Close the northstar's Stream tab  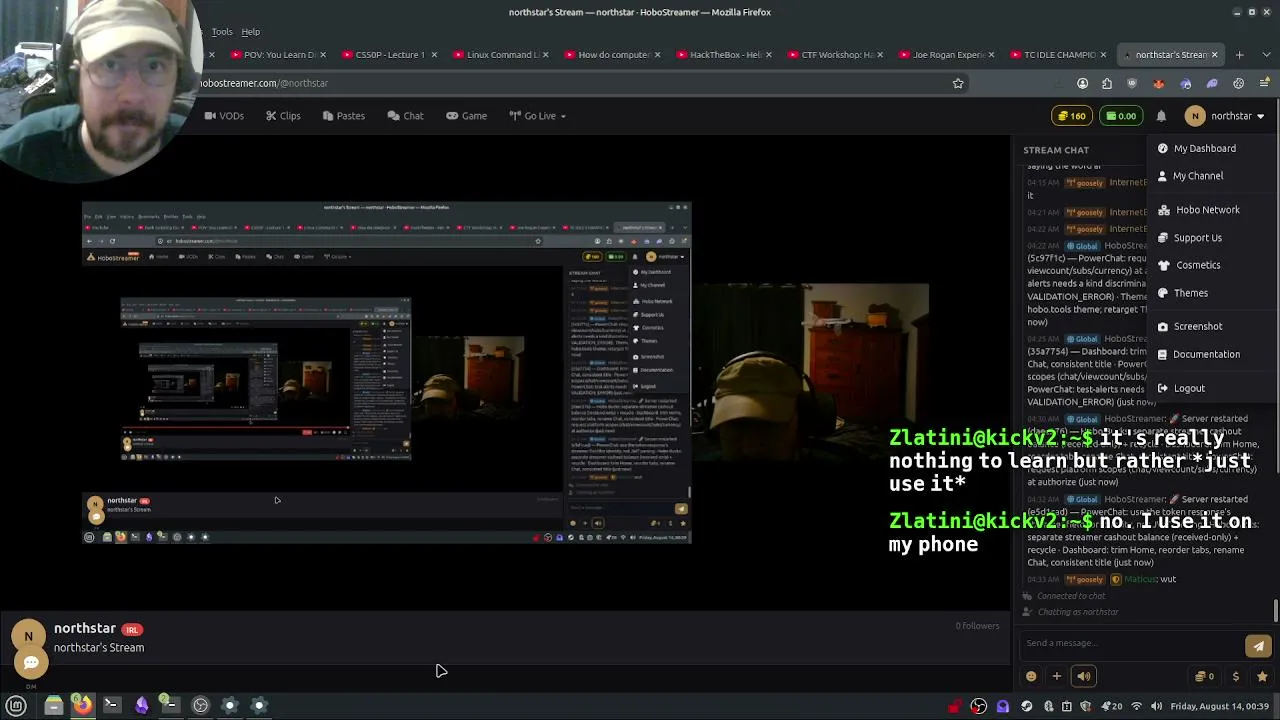point(1216,55)
